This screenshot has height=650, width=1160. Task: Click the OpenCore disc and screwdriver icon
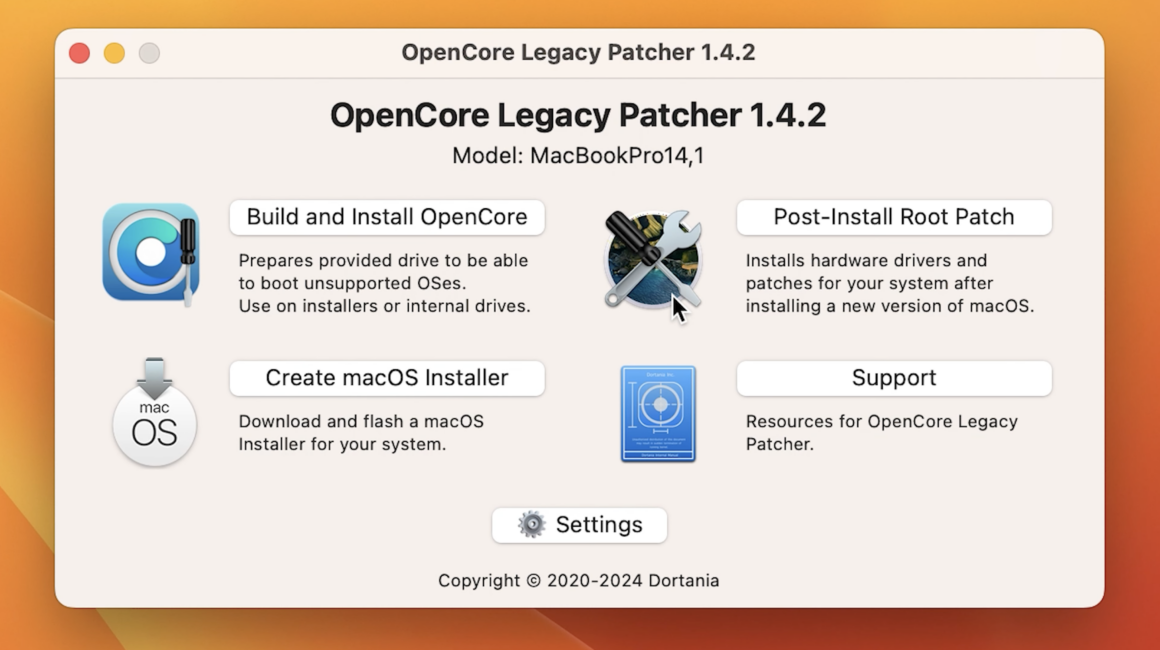pos(151,254)
